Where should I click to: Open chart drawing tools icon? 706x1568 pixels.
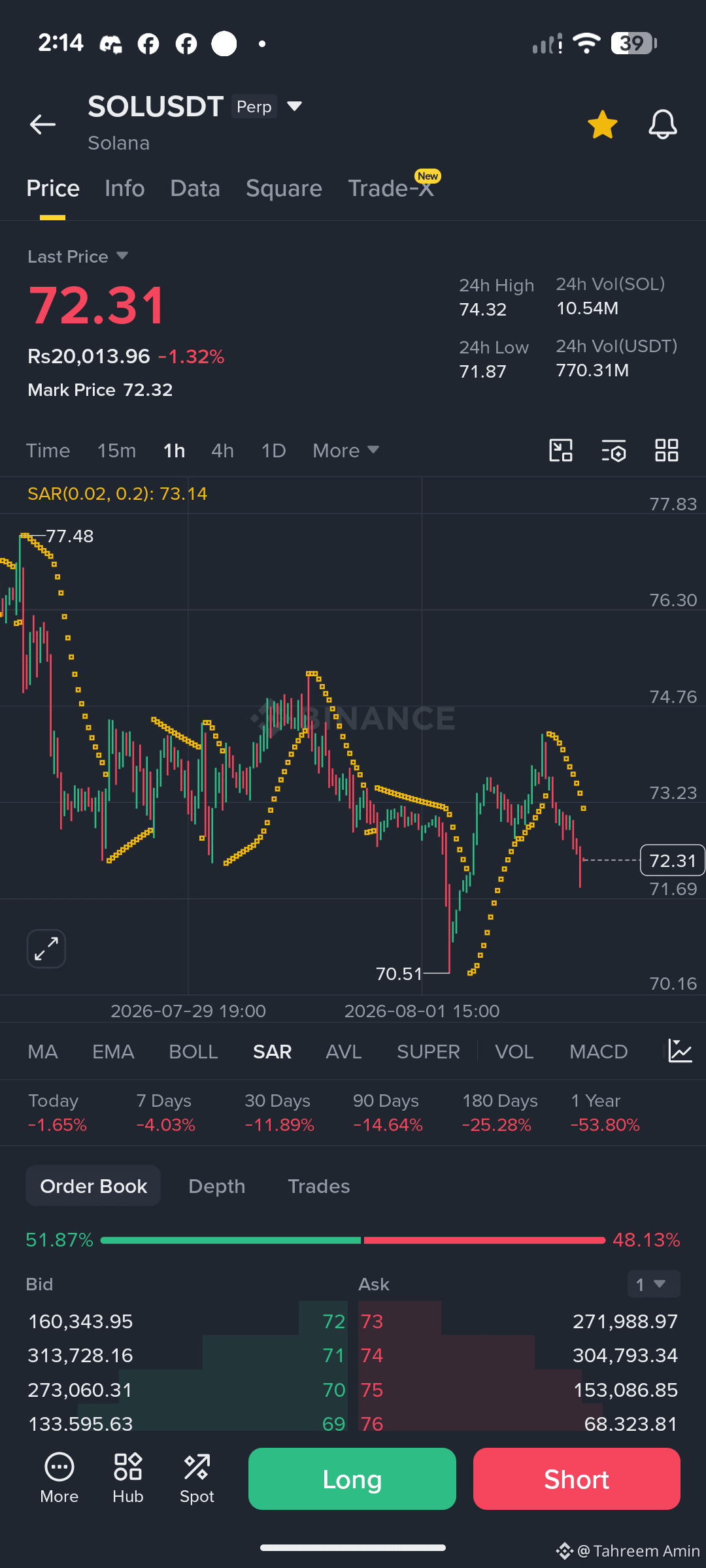tap(561, 450)
